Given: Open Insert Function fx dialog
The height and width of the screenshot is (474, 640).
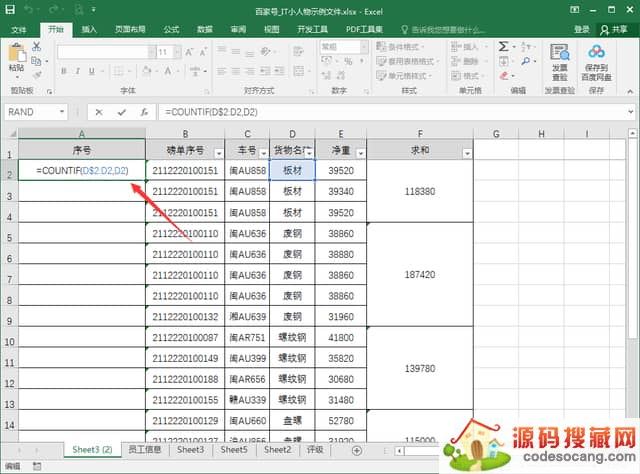Looking at the screenshot, I should 145,112.
